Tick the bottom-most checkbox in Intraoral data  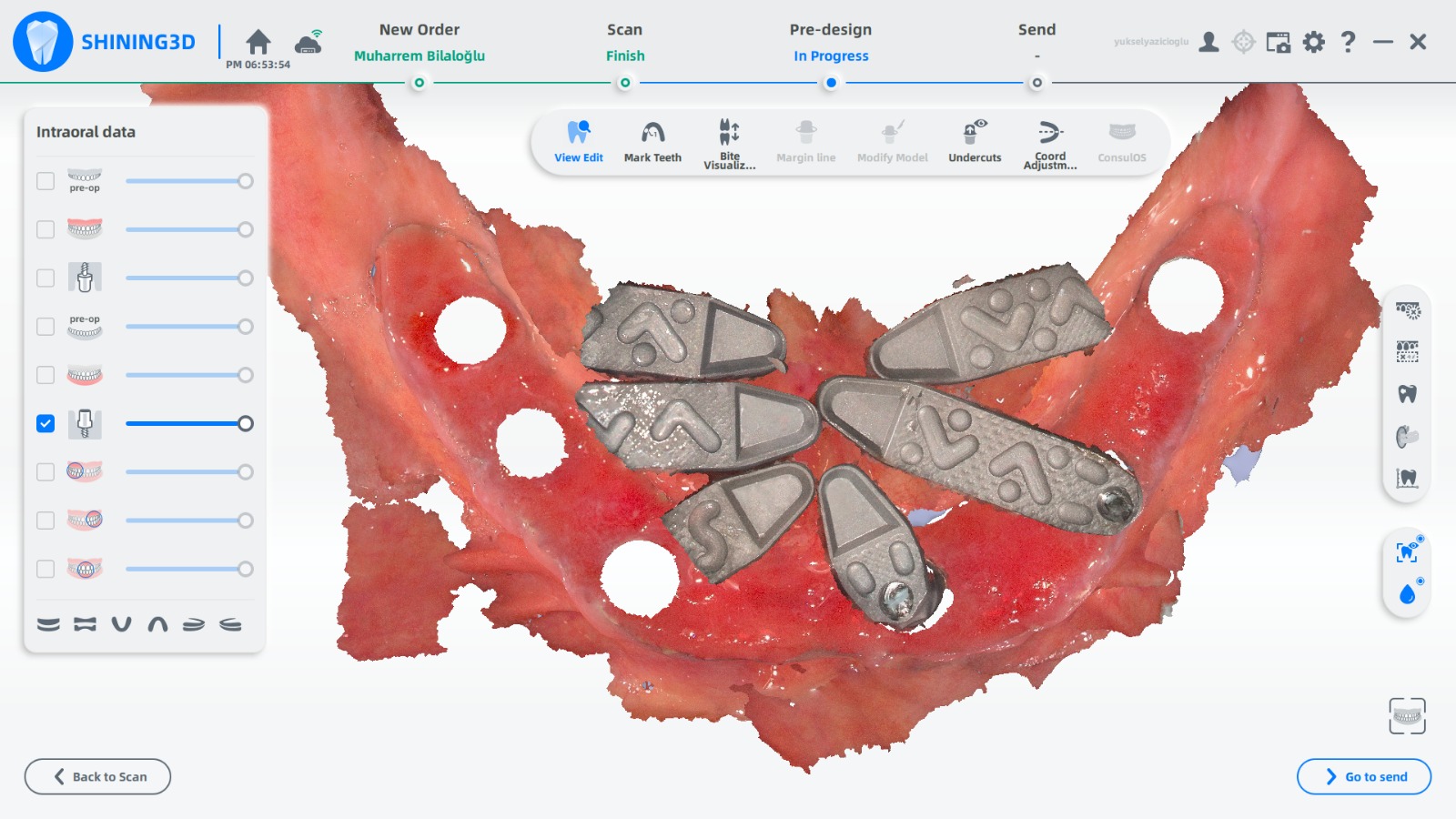point(45,569)
